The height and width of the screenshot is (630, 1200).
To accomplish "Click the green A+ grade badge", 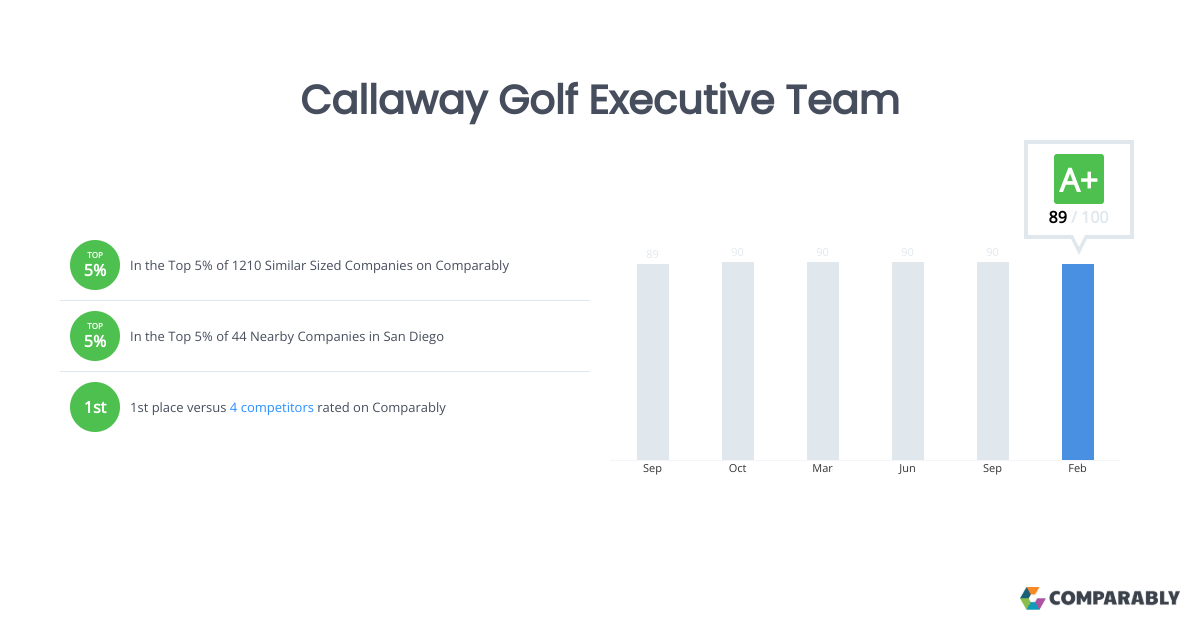I will [x=1079, y=180].
